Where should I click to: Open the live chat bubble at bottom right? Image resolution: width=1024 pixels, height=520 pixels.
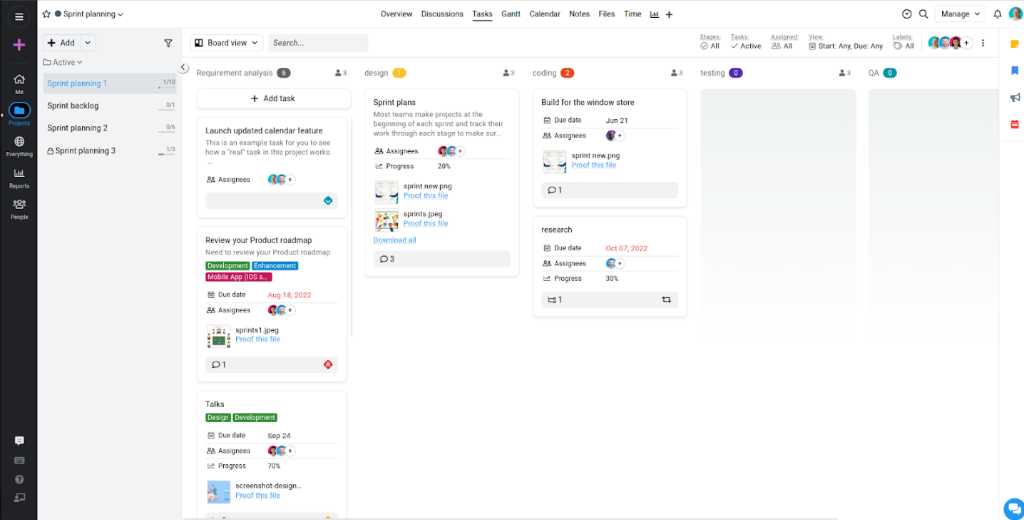click(1013, 508)
